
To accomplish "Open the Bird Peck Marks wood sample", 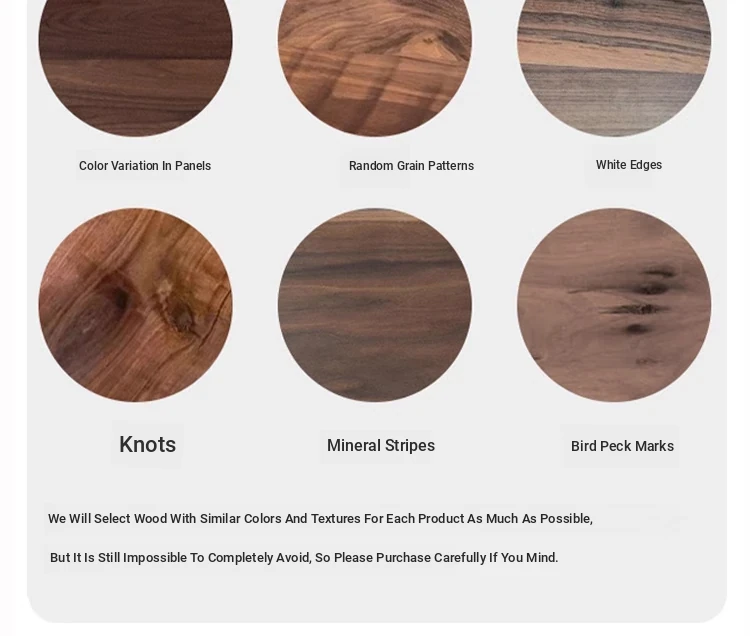I will 614,305.
